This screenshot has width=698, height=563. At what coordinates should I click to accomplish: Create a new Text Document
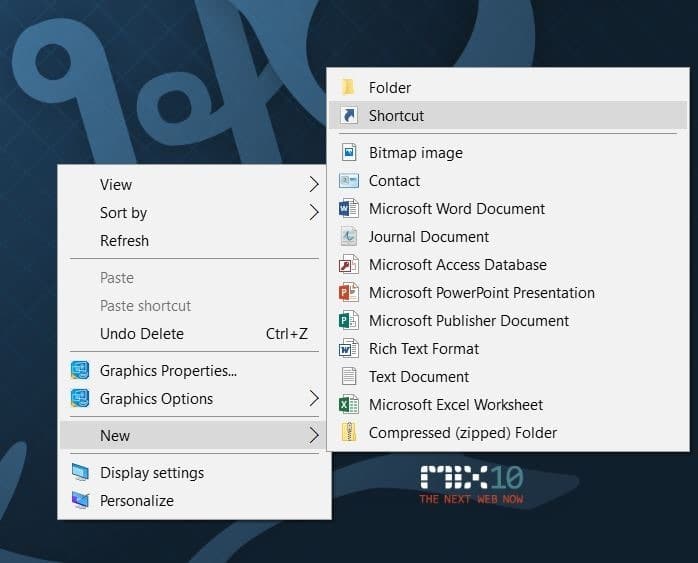point(508,377)
